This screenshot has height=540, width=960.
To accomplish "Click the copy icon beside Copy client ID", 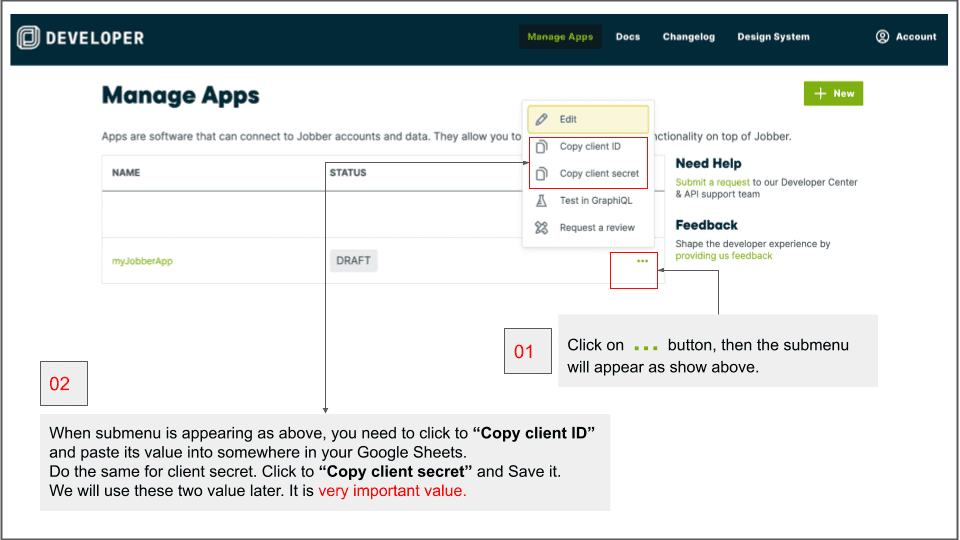I will (541, 147).
